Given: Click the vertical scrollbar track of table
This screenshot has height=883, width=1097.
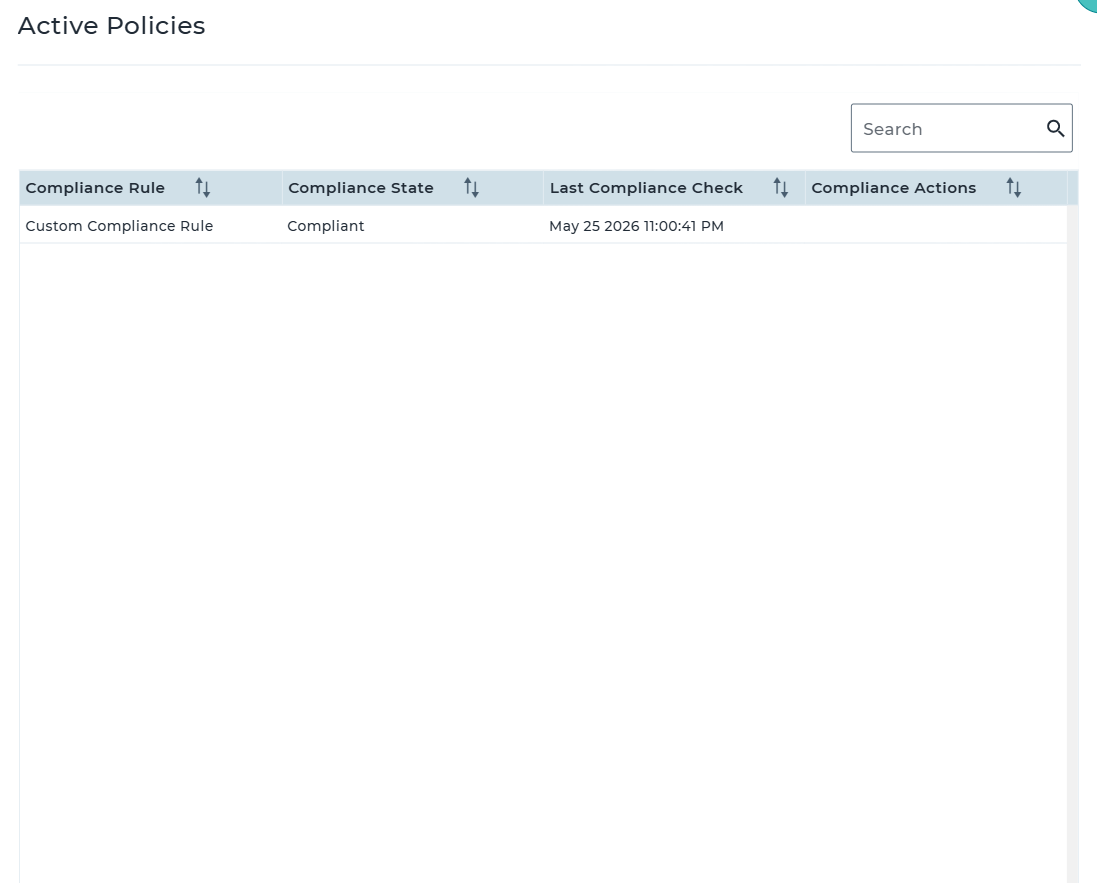Looking at the screenshot, I should 1073,544.
